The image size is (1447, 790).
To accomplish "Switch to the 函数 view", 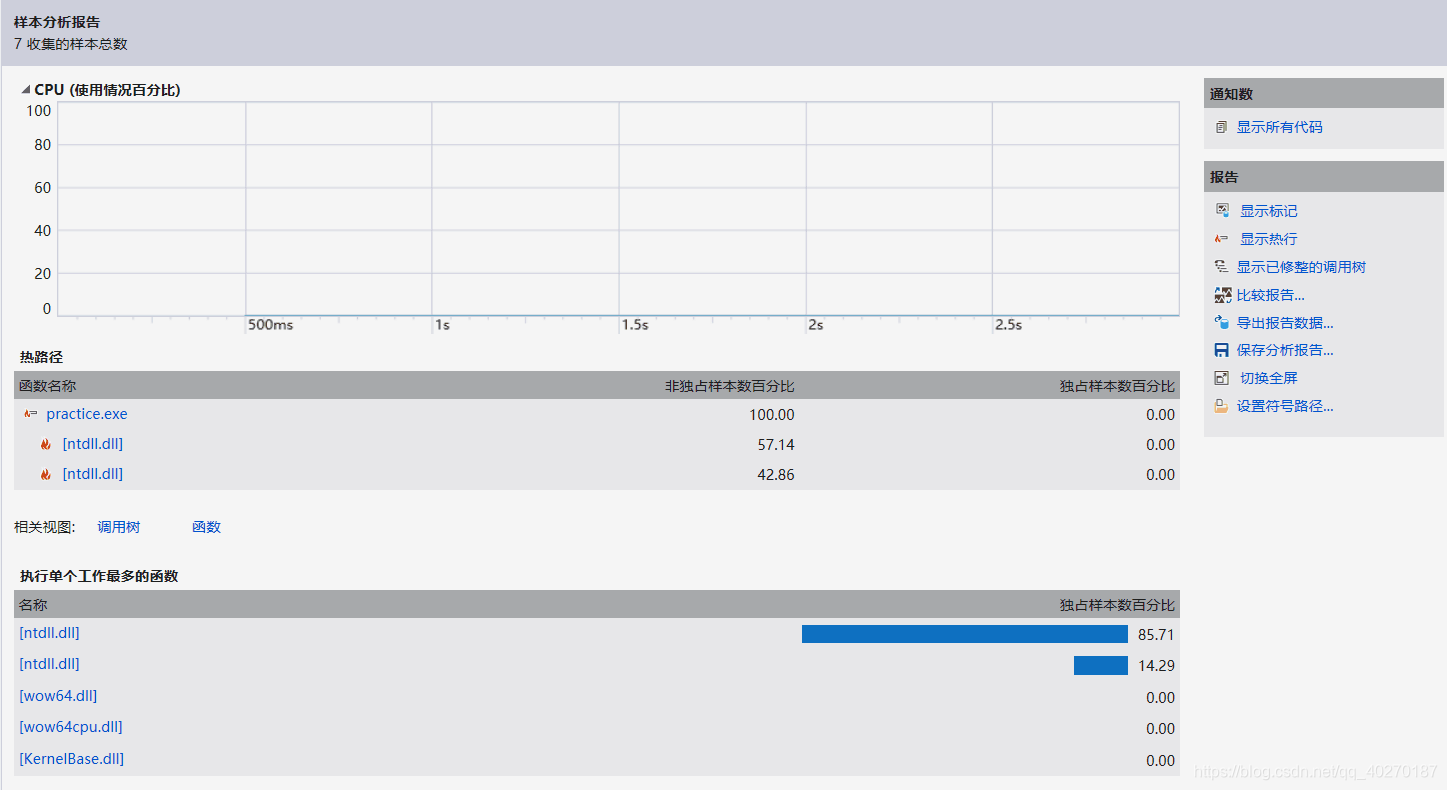I will [206, 527].
